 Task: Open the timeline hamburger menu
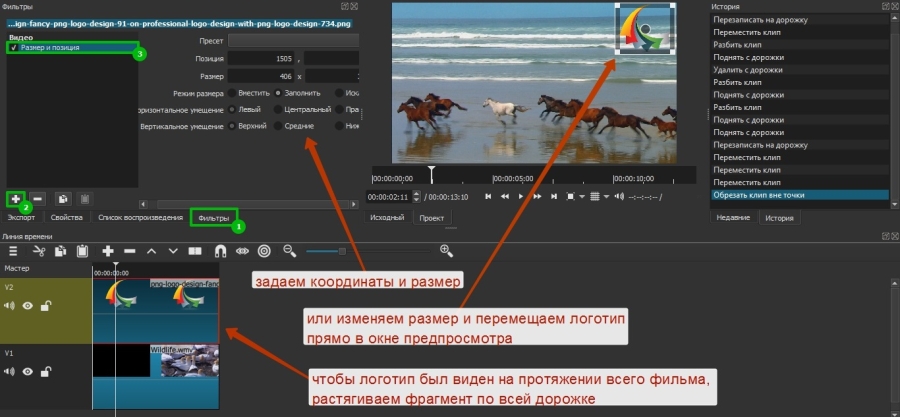coord(10,250)
